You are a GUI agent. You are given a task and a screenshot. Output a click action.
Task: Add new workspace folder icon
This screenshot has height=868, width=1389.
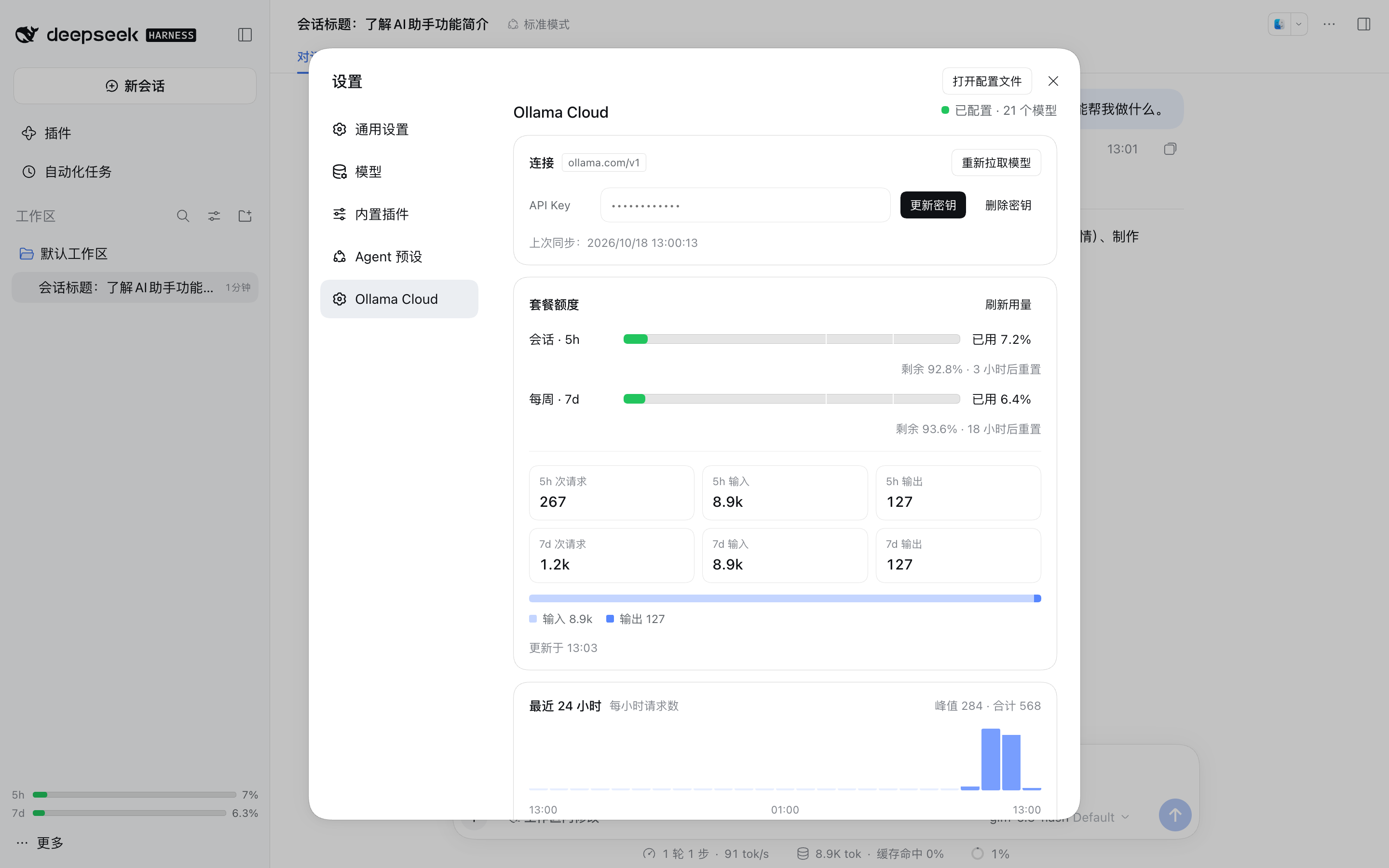[x=245, y=216]
